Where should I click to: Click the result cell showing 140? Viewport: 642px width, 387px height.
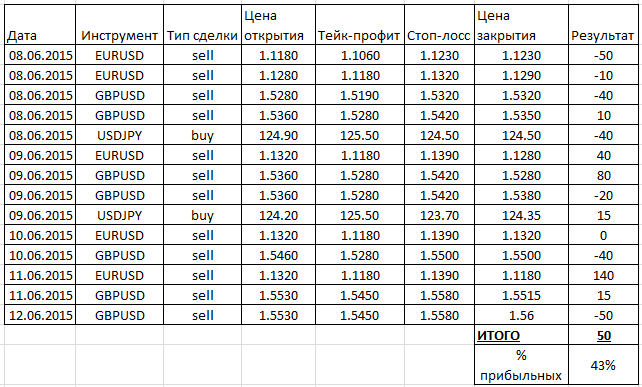tap(603, 275)
